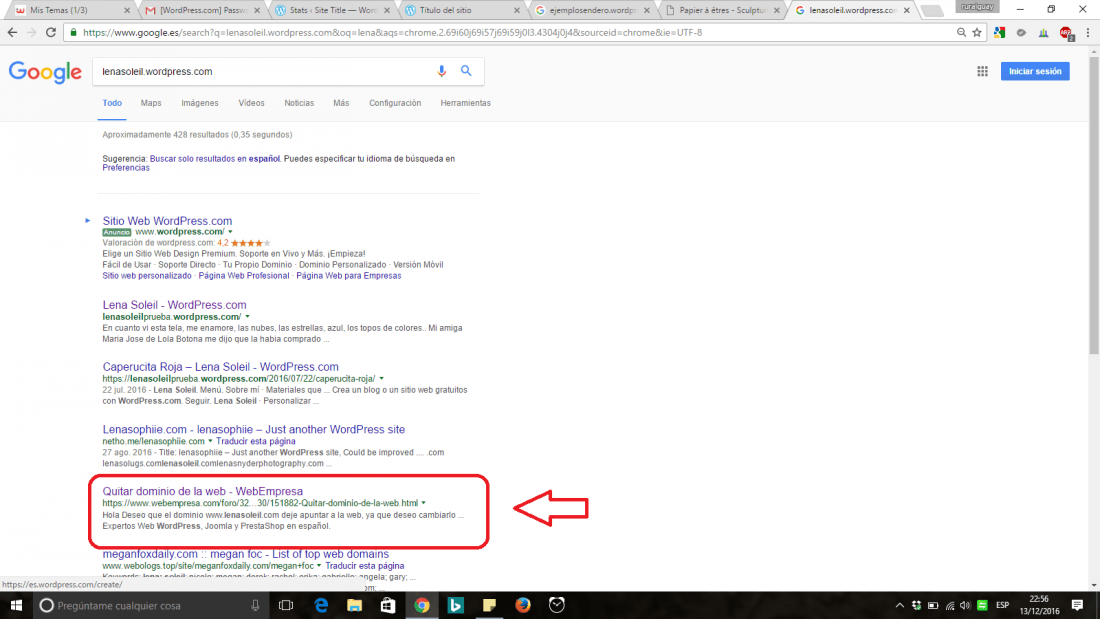Click the network icon in the system tray
1100x619 pixels.
click(x=950, y=606)
